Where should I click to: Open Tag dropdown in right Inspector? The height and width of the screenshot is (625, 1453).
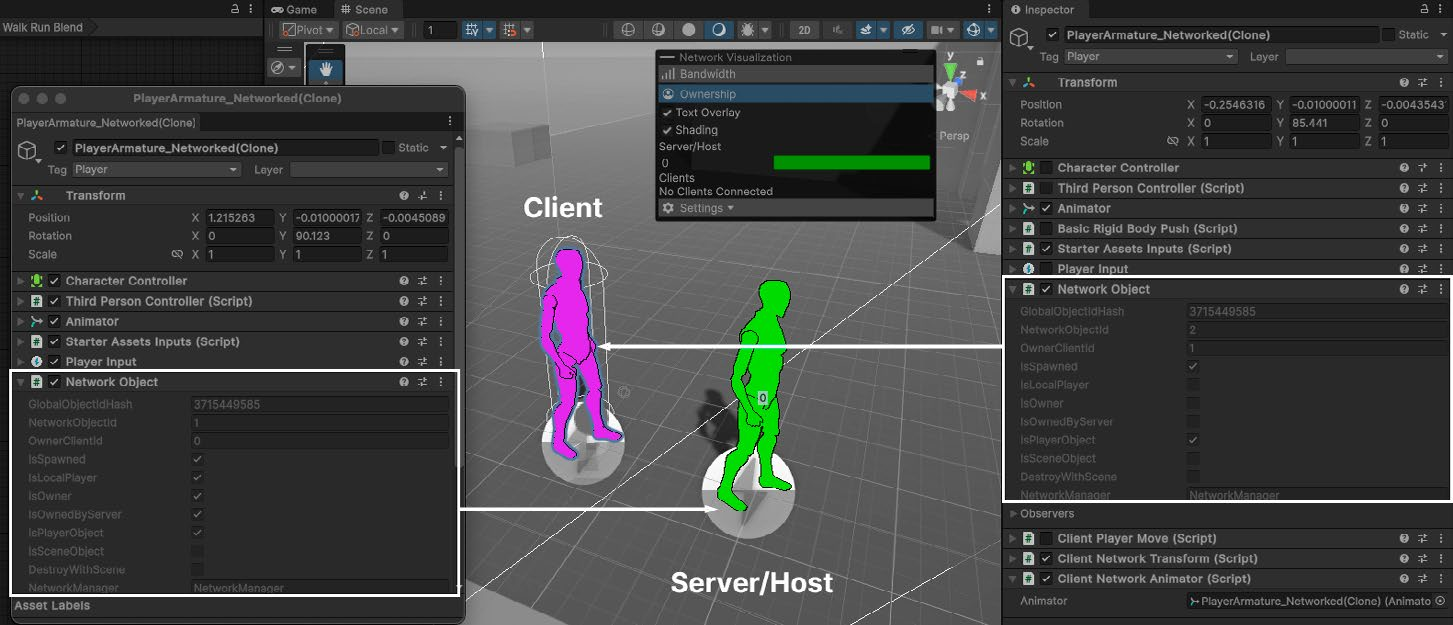(1151, 57)
